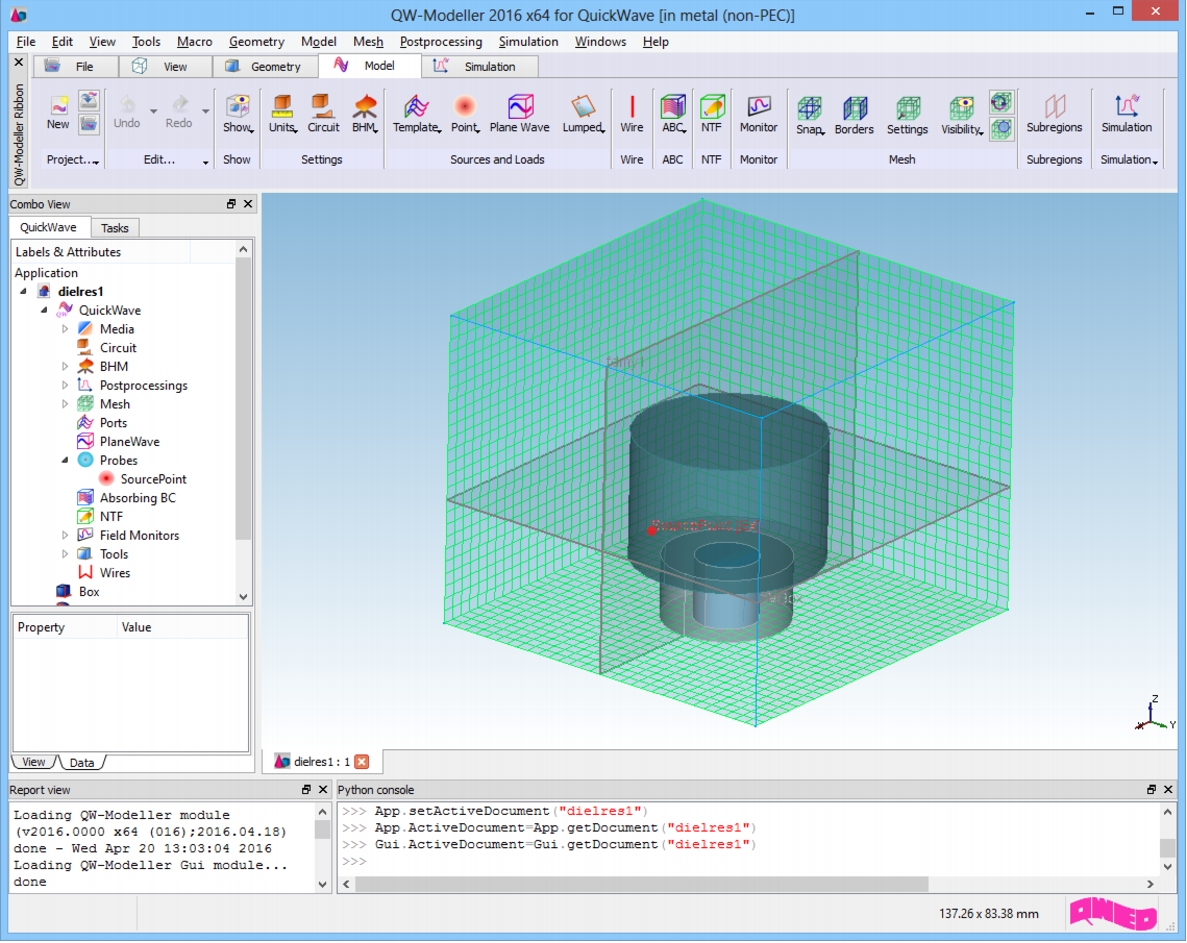Click the save project icon beside New
Image resolution: width=1187 pixels, height=943 pixels.
click(89, 101)
